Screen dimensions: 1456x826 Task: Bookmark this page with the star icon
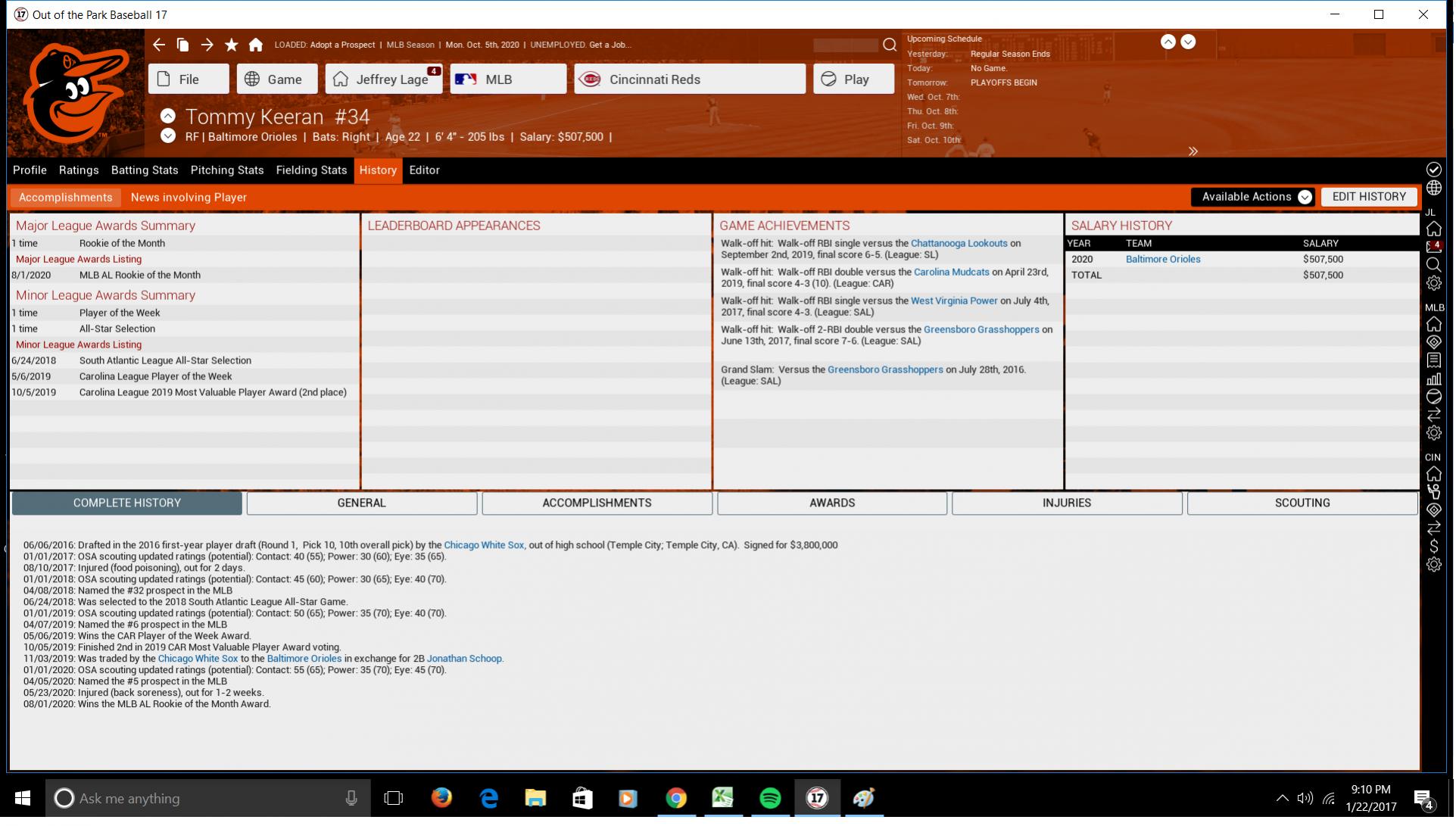click(232, 45)
